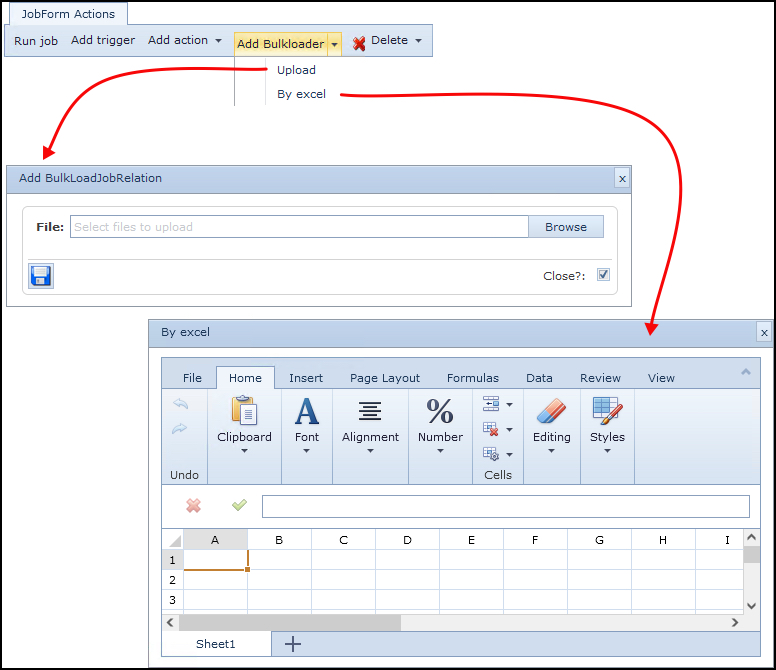
Task: Switch to the Review ribbon tab
Action: [x=600, y=378]
